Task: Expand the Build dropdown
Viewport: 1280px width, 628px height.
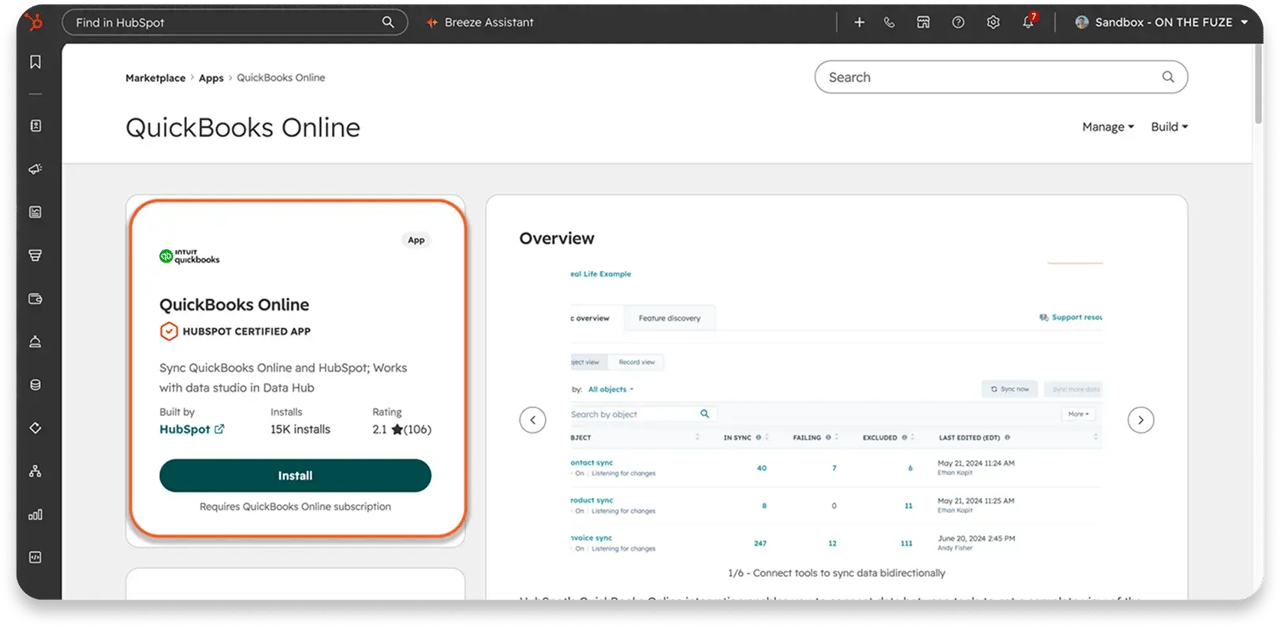Action: [1169, 127]
